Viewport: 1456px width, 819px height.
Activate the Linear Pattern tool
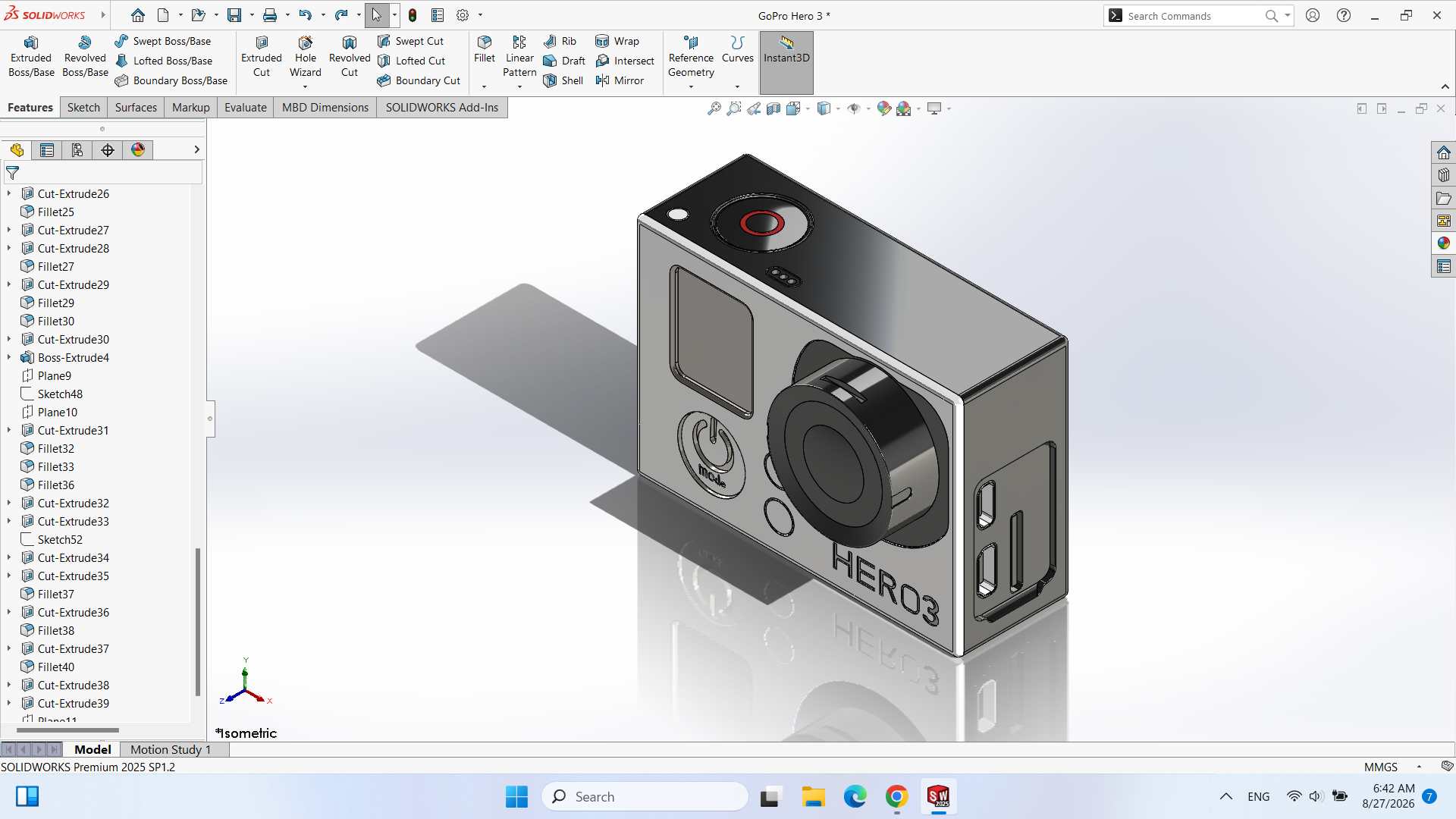[x=519, y=57]
